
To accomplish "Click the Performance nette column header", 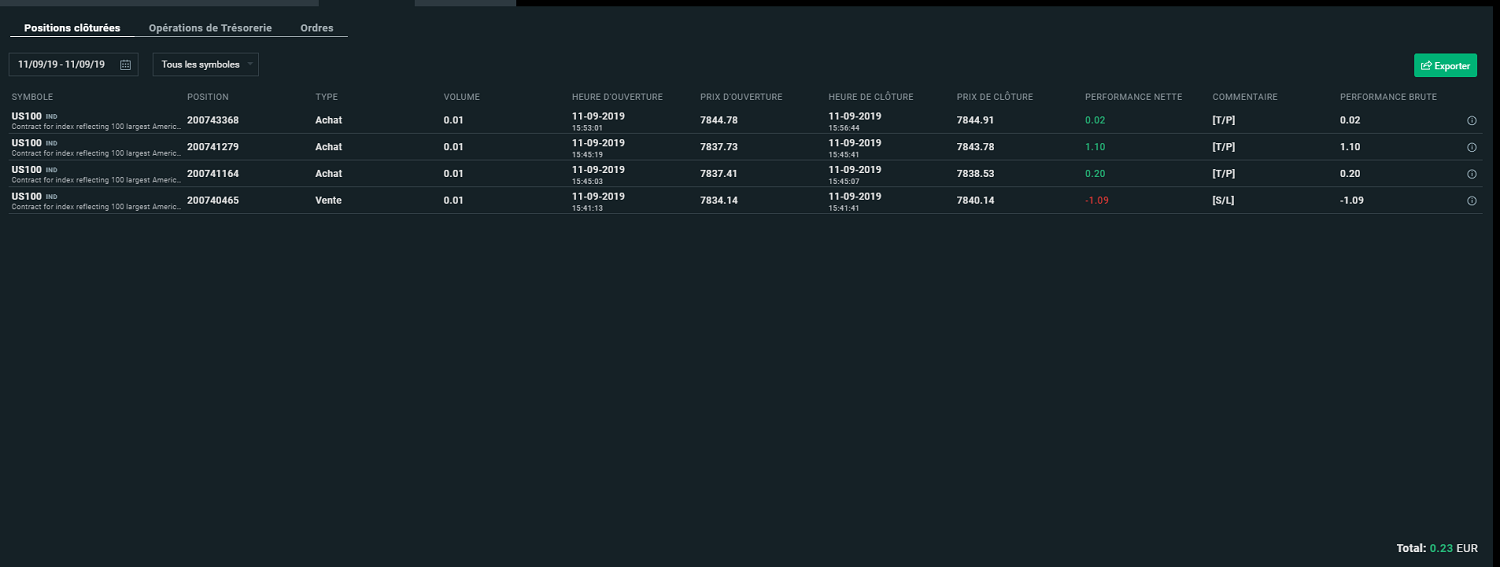I will 1133,97.
